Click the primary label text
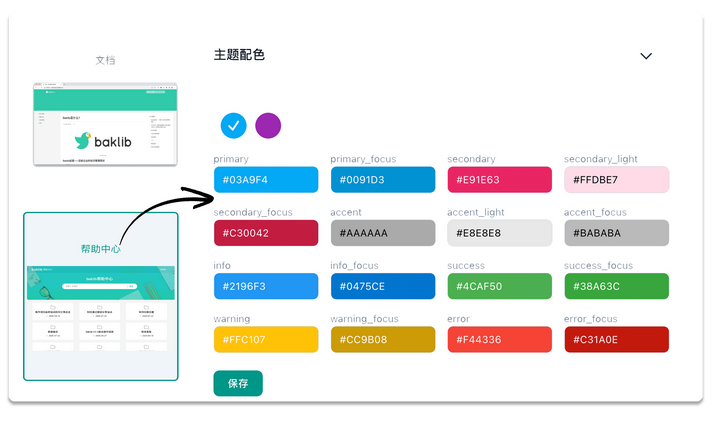 (231, 159)
